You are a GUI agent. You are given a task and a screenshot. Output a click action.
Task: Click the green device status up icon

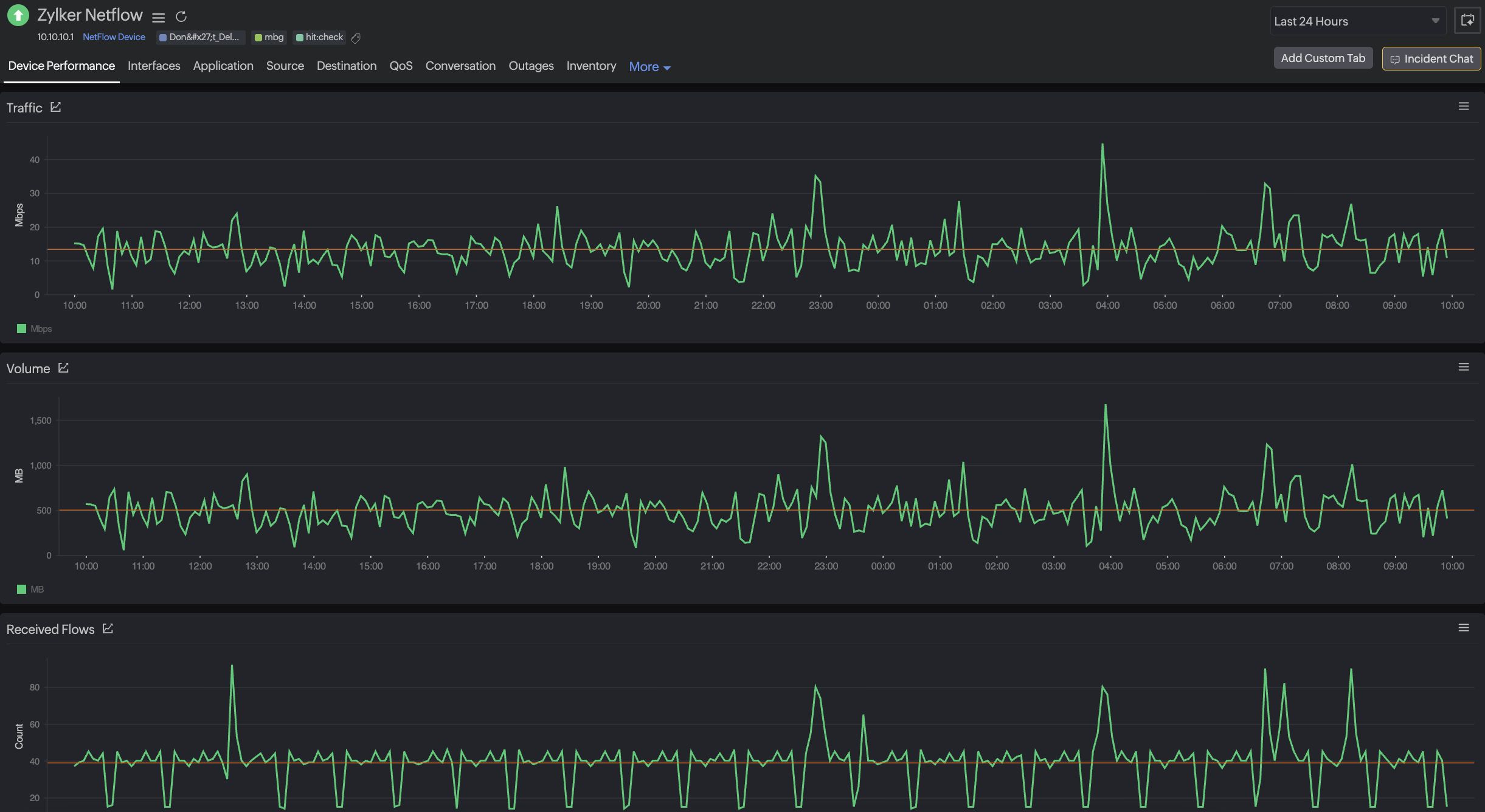point(18,16)
